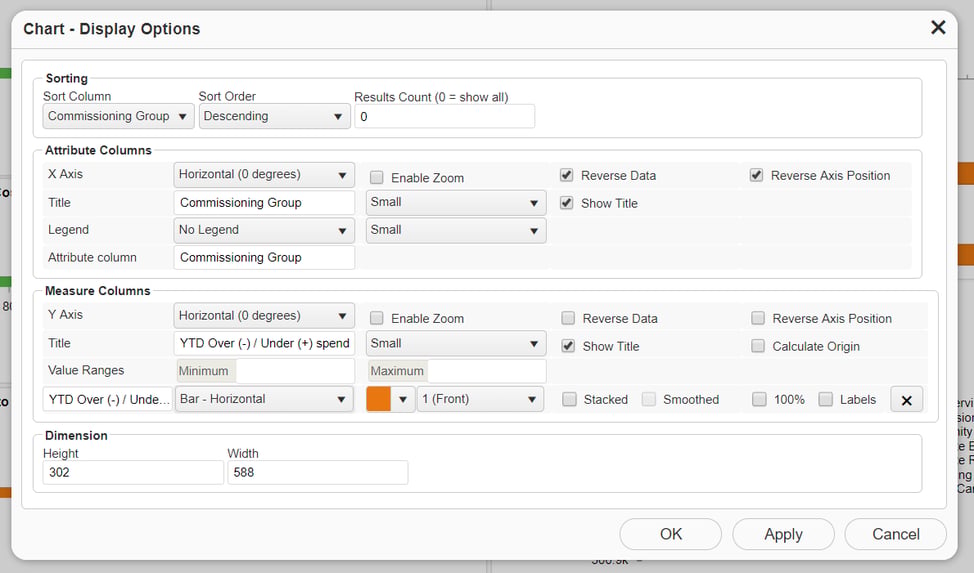Click the Cancel button
Viewport: 974px width, 573px height.
click(896, 534)
